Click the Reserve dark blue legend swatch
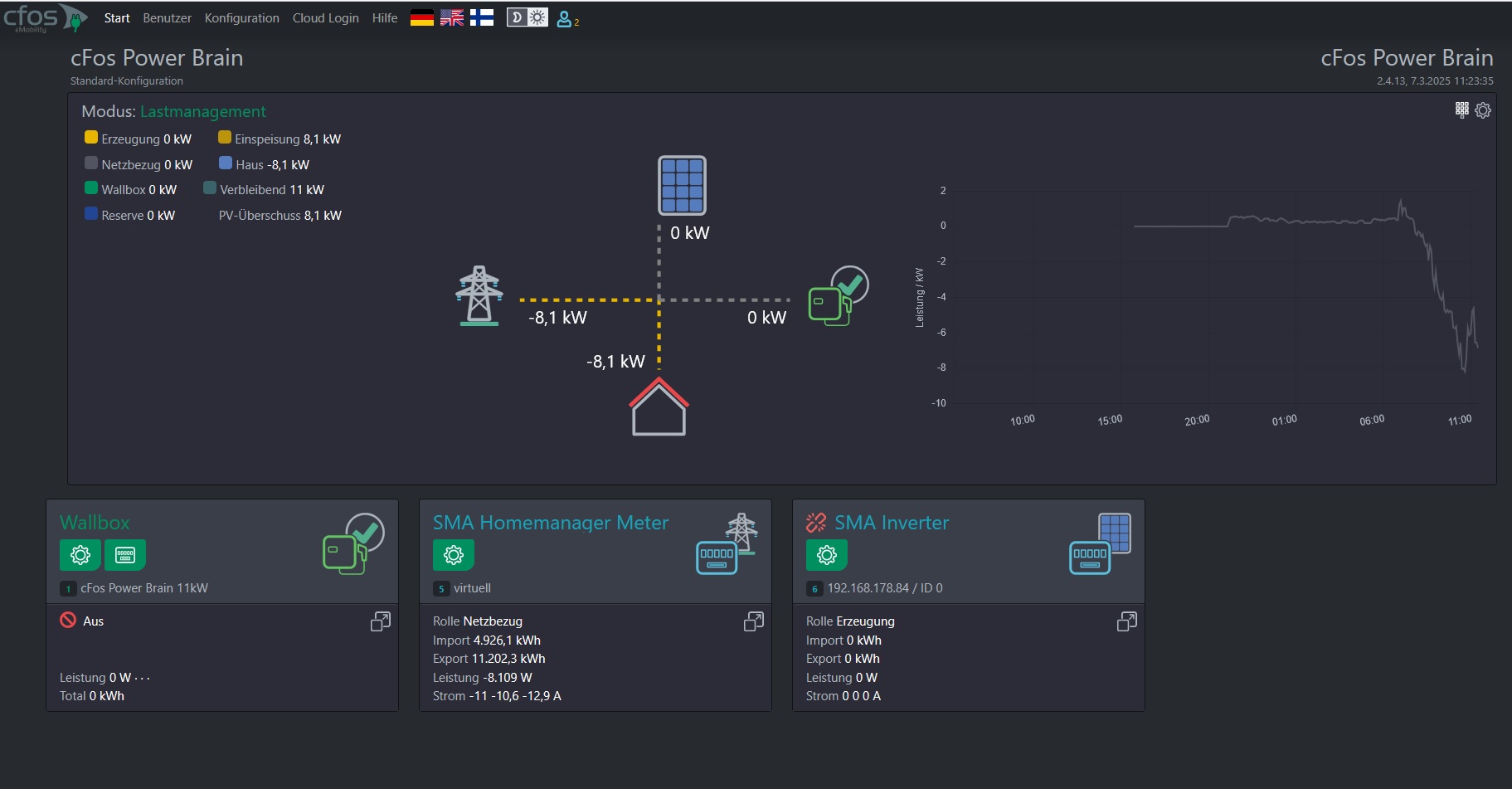Viewport: 1512px width, 789px height. coord(91,213)
